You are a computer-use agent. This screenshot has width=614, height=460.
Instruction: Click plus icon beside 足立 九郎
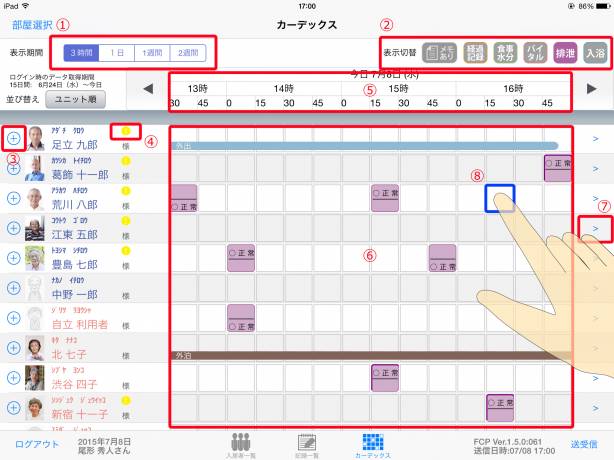(13, 137)
